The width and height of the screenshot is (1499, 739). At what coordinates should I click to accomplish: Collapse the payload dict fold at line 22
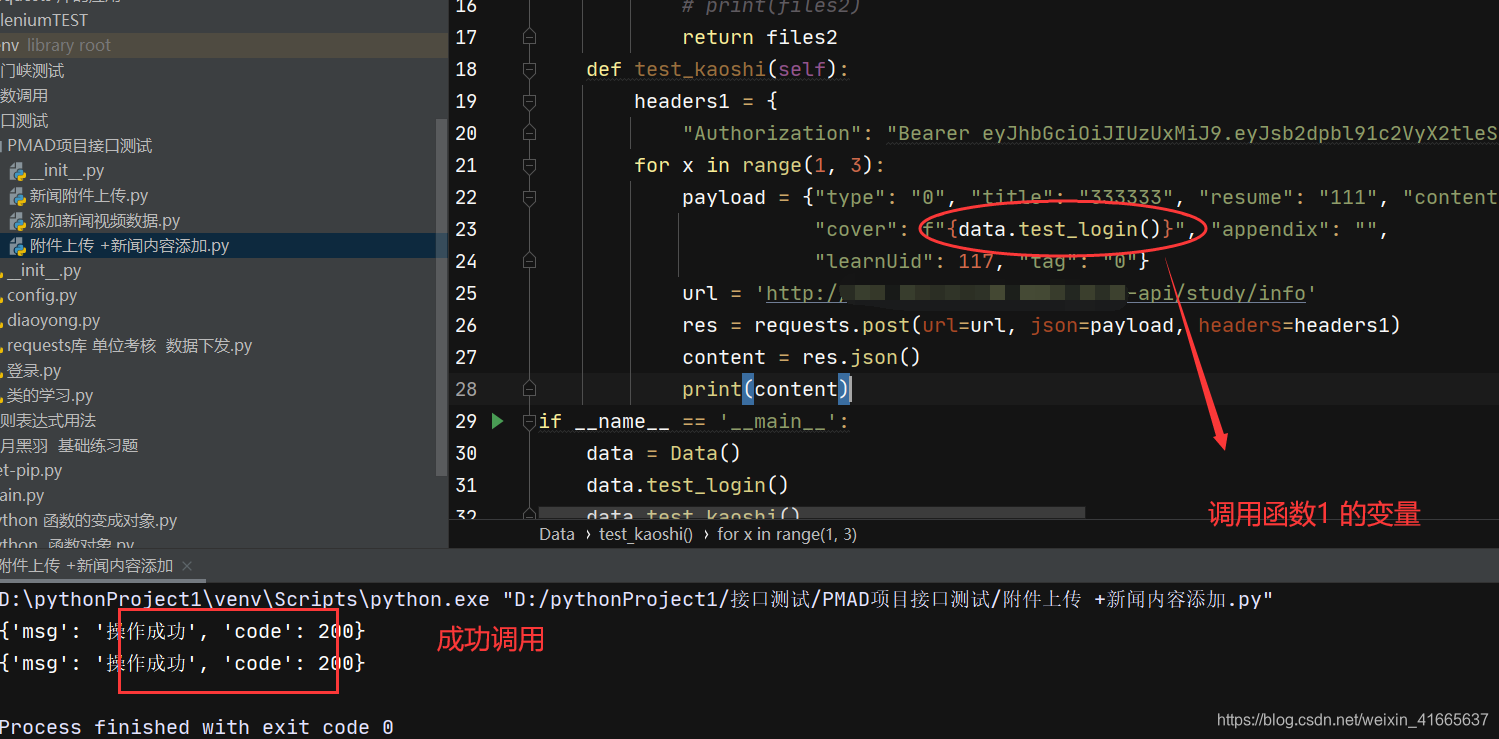529,197
